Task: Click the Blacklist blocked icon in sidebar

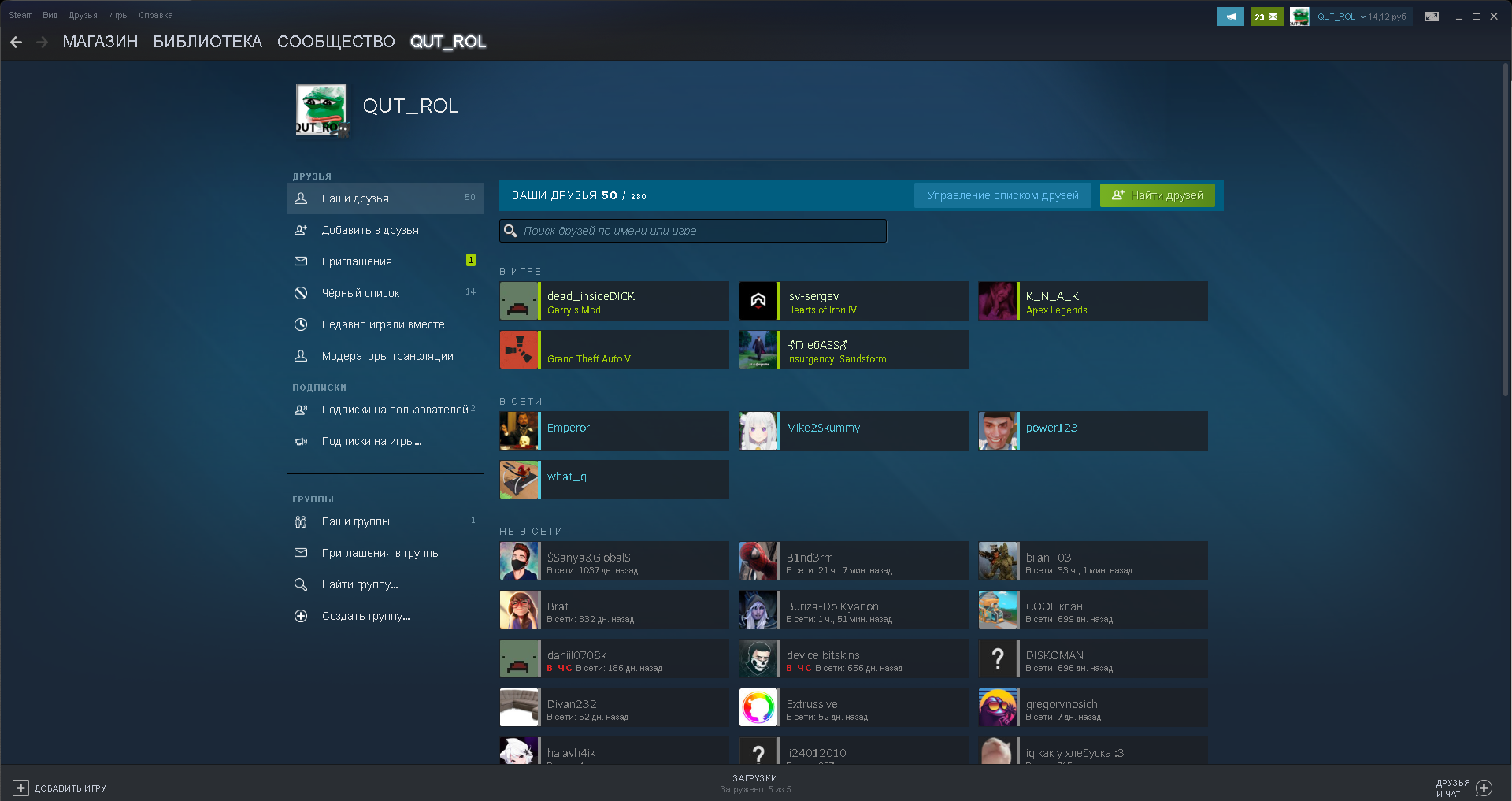Action: point(301,293)
